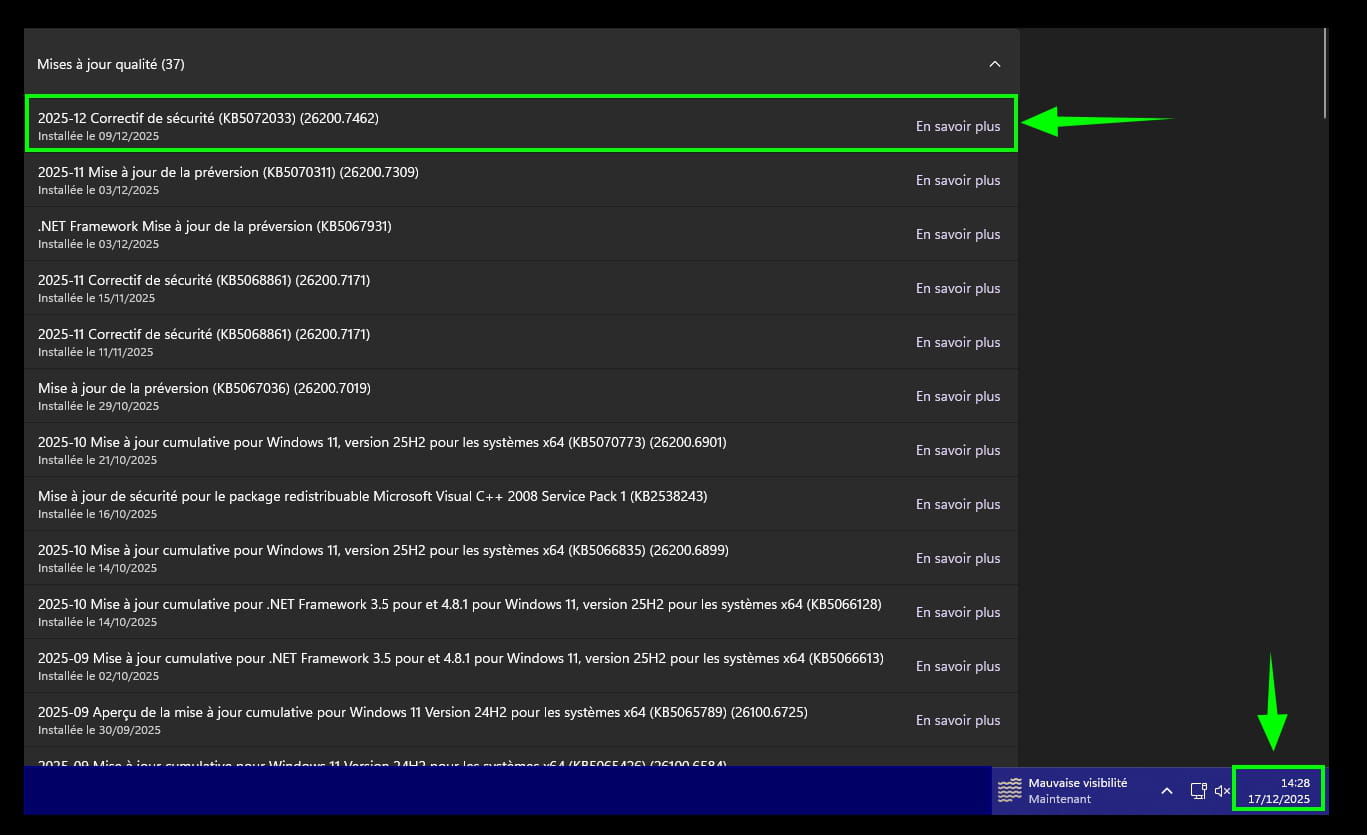
Task: Open En savoir plus for KB5068861 installed 11/11/2025
Action: pyautogui.click(x=957, y=342)
